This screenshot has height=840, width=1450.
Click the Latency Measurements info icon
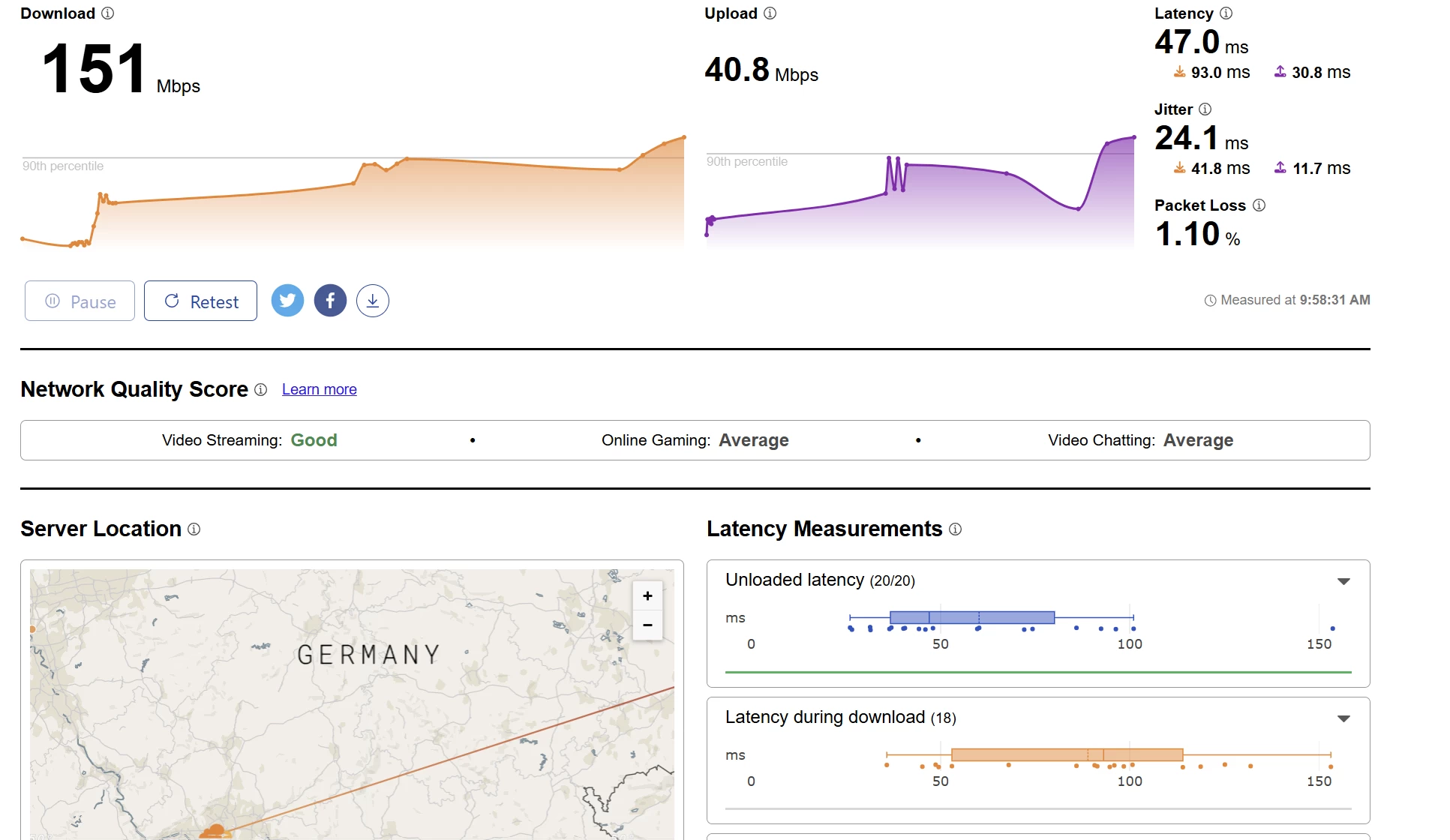click(x=955, y=529)
